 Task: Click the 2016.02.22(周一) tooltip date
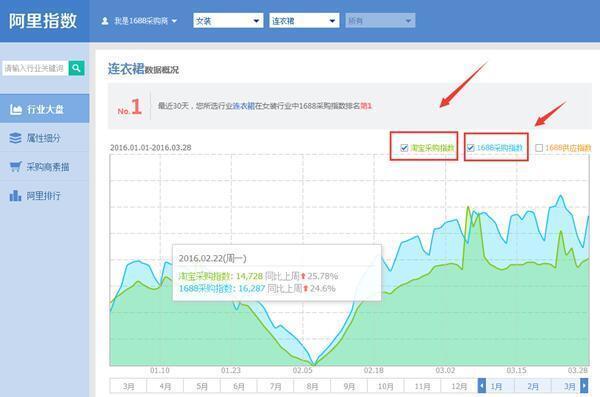coord(212,258)
